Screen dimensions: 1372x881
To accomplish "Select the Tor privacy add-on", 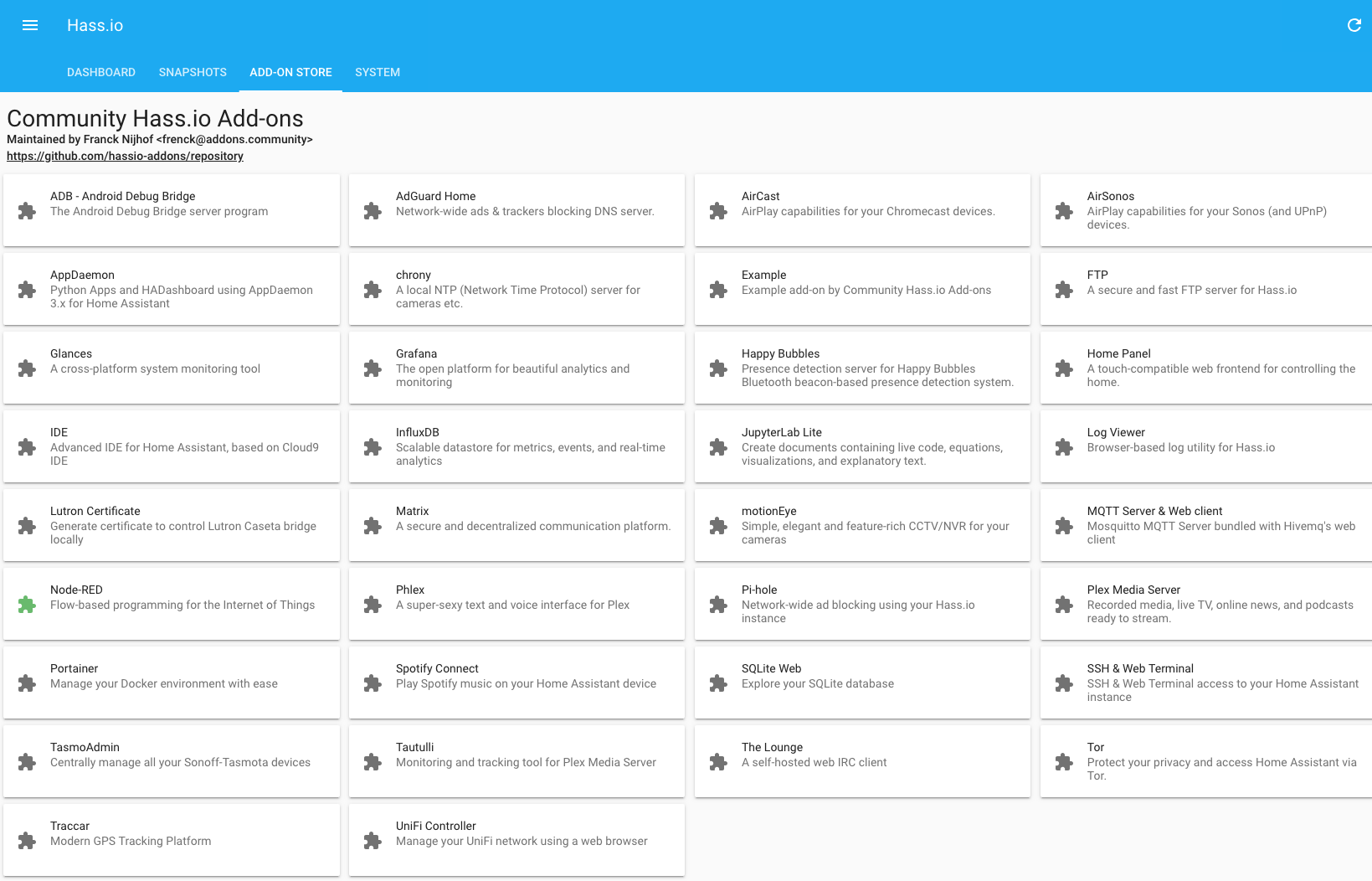I will 1205,760.
